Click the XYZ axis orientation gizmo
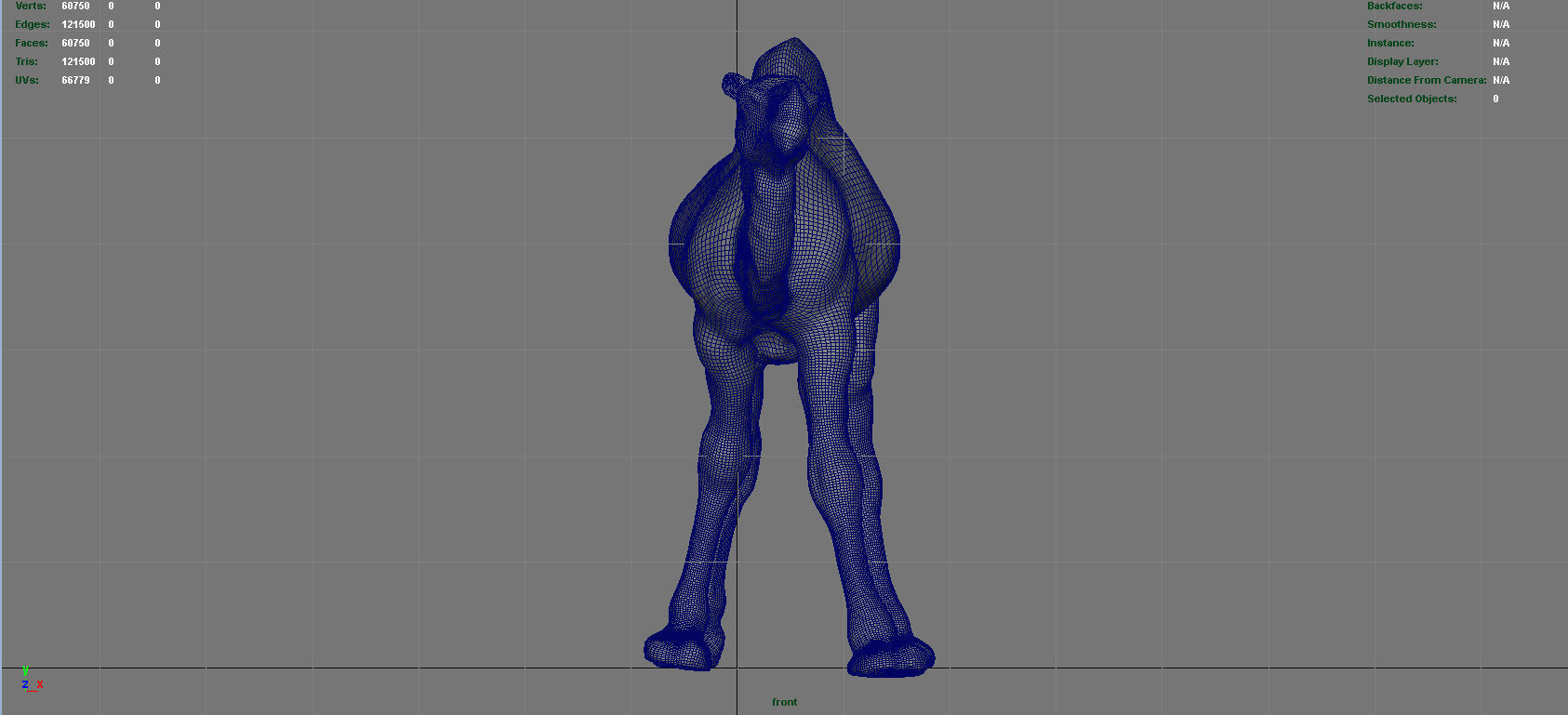The width and height of the screenshot is (1568, 715). click(32, 679)
